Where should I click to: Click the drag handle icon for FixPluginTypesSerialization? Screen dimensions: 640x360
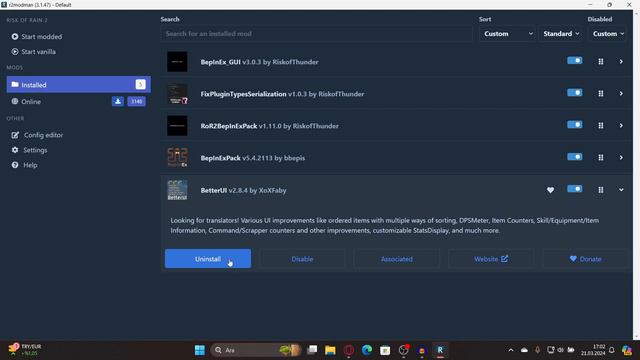601,93
